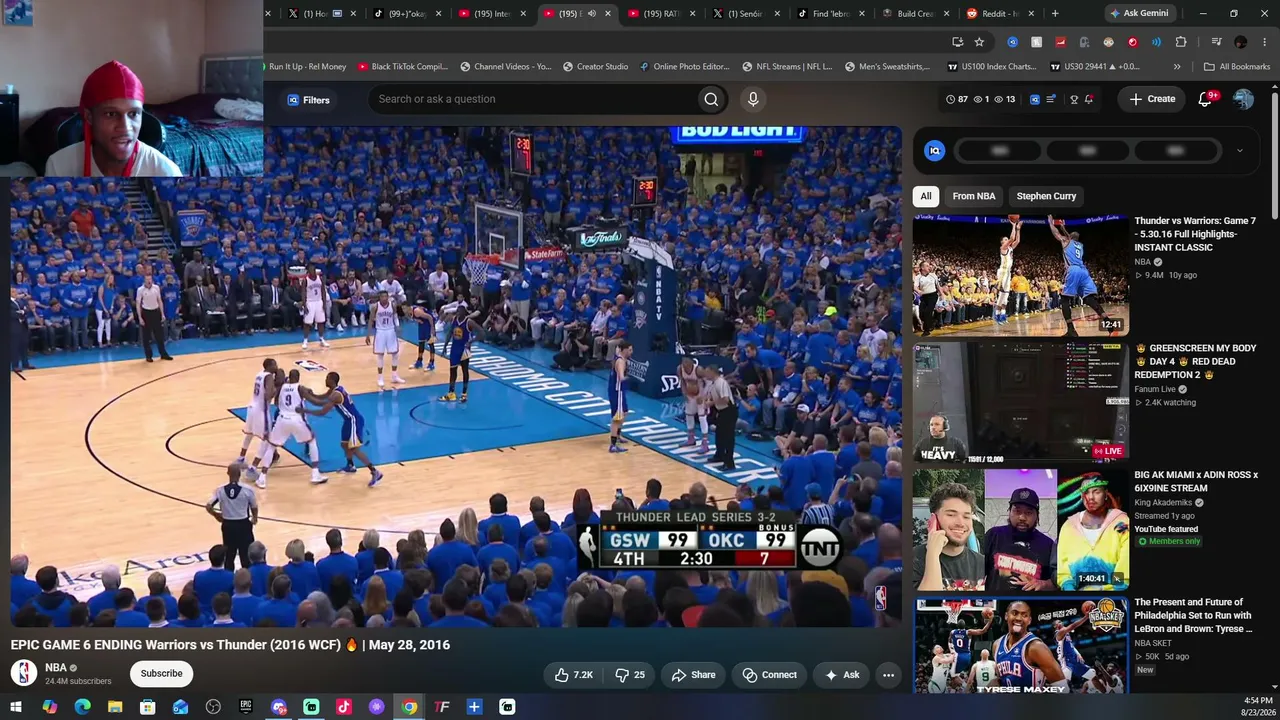Switch to the Find 'lebron' TikTok tab
This screenshot has height=720, width=1280.
(x=831, y=13)
